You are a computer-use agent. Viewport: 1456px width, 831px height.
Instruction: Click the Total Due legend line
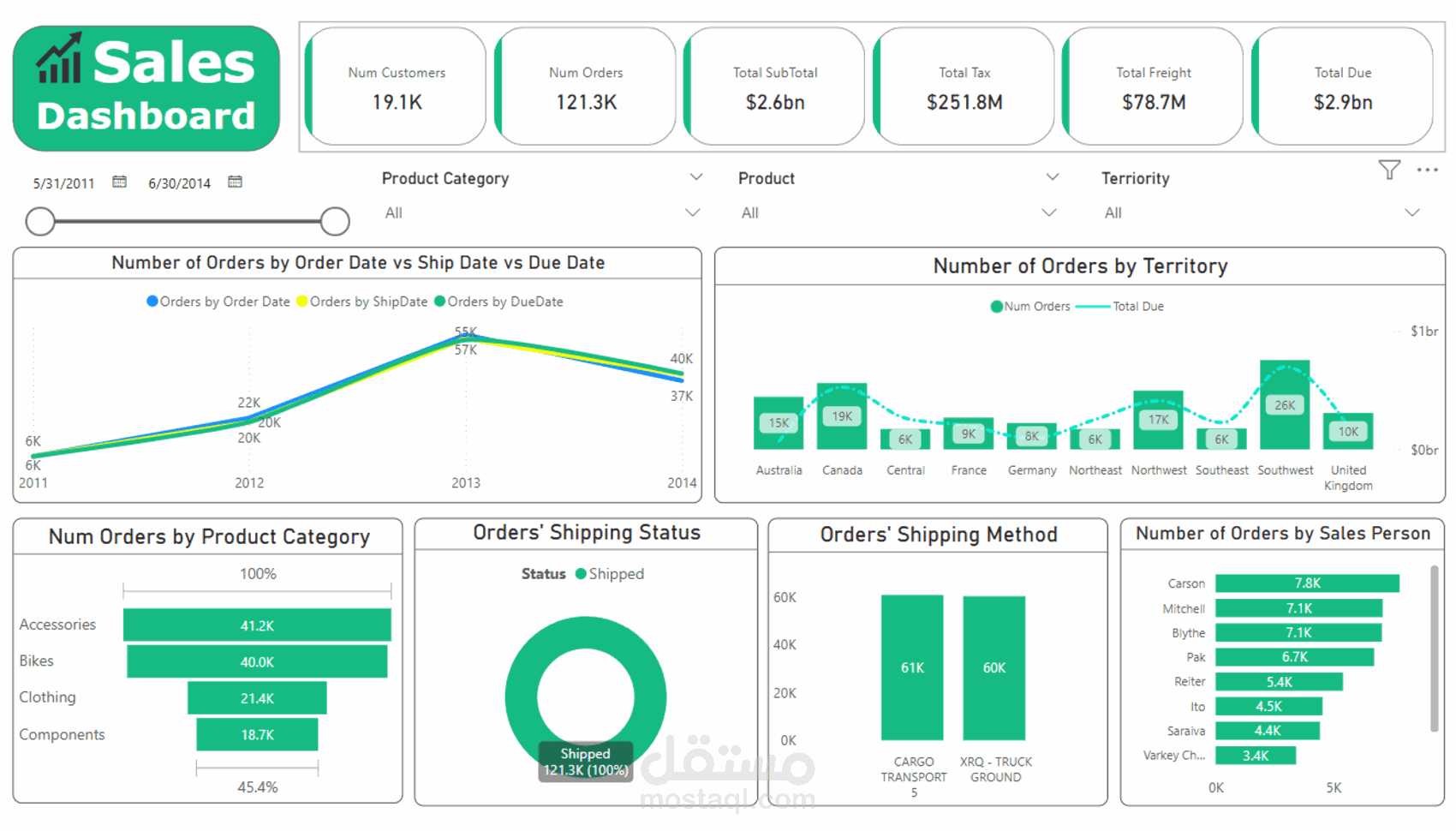click(1092, 307)
